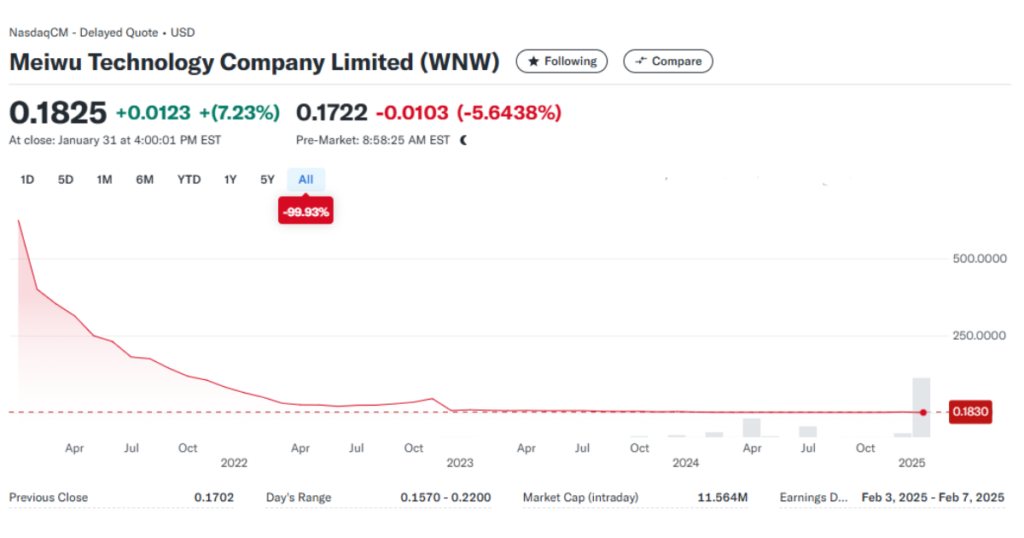This screenshot has height=538, width=1024.
Task: Click the 11.564M market cap value
Action: click(x=722, y=498)
